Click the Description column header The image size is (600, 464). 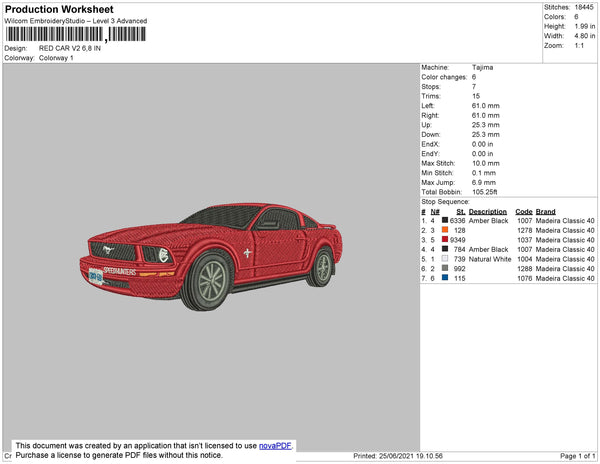(488, 212)
